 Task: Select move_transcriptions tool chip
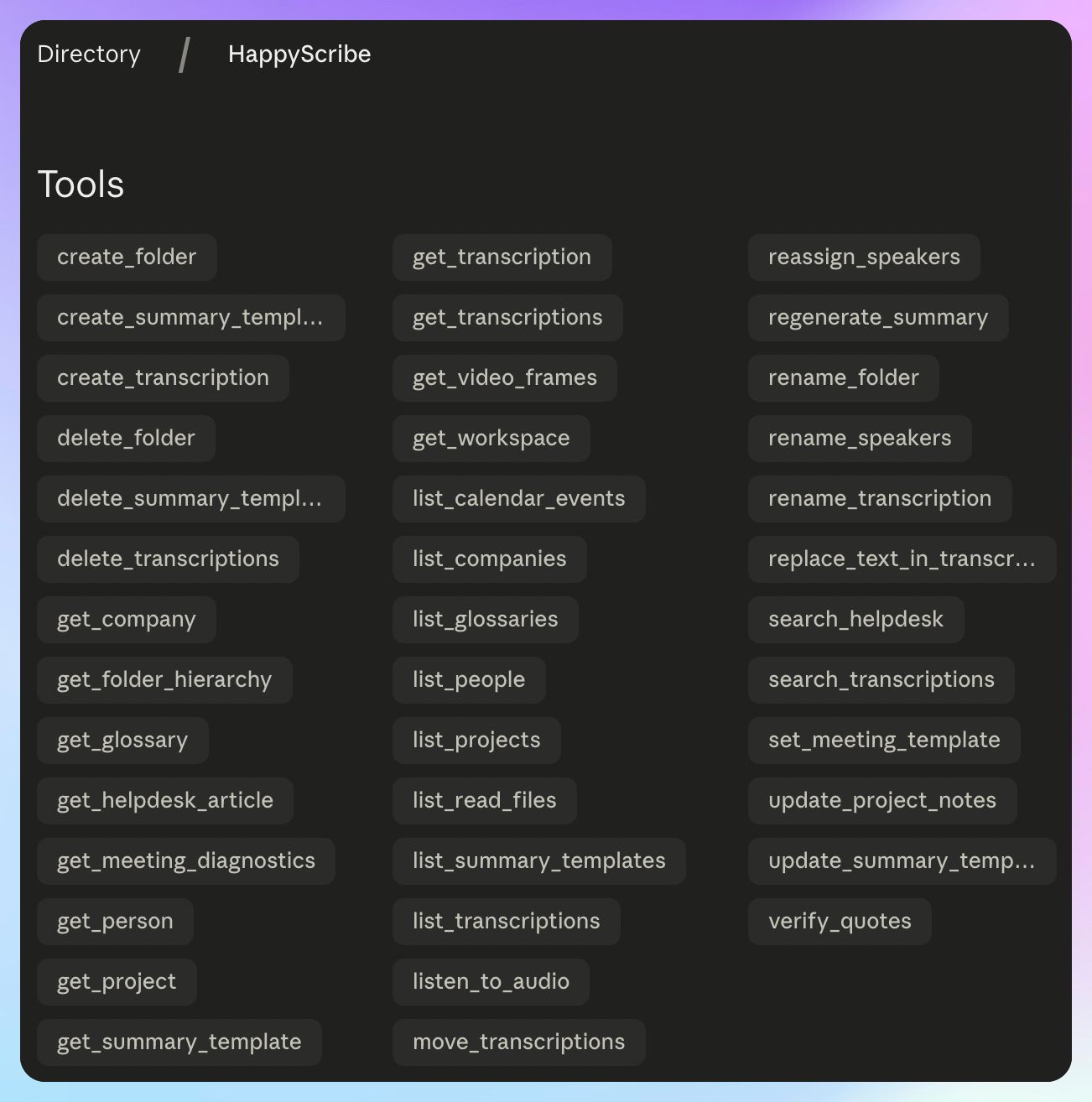(x=519, y=1042)
